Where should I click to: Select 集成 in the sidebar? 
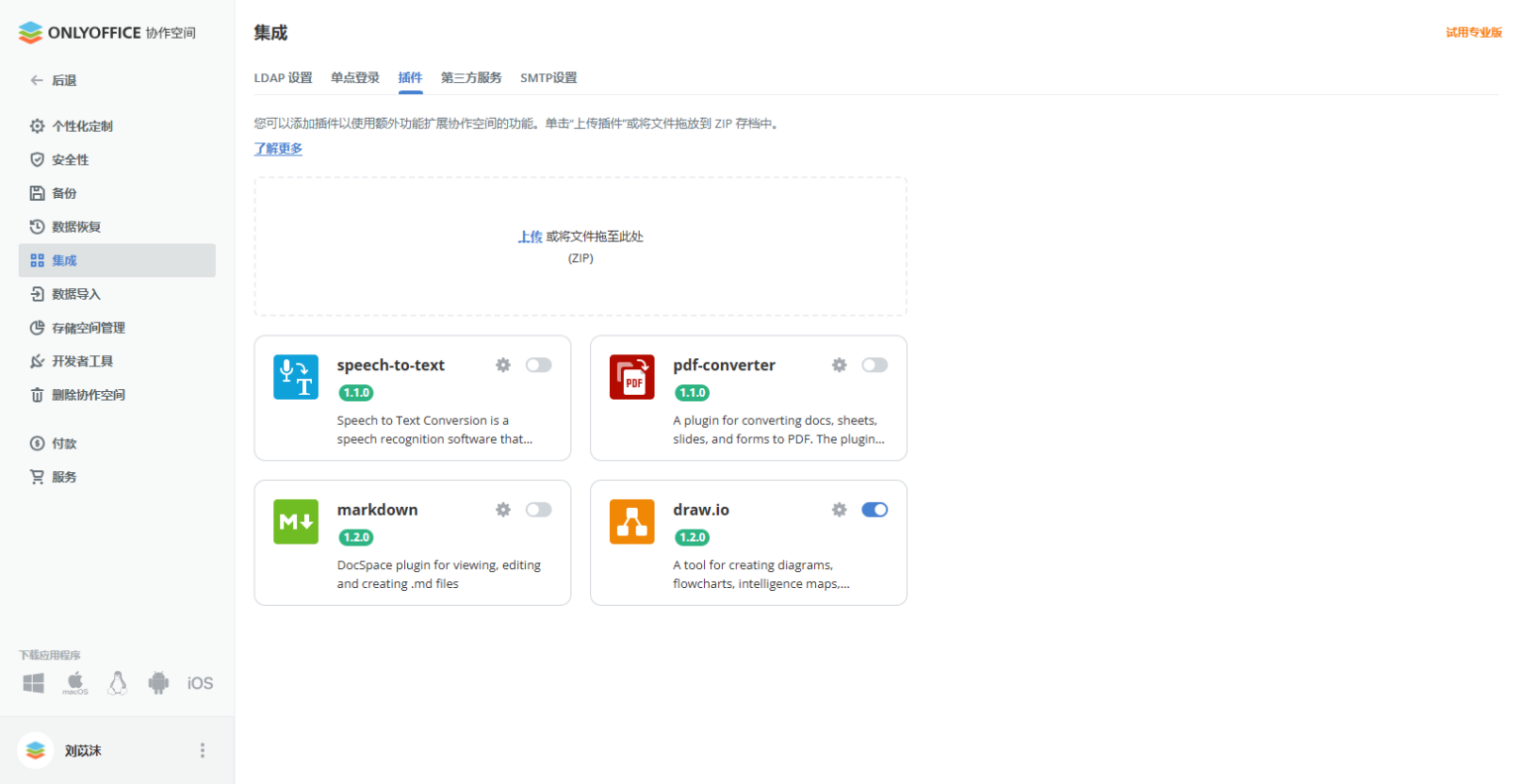117,260
